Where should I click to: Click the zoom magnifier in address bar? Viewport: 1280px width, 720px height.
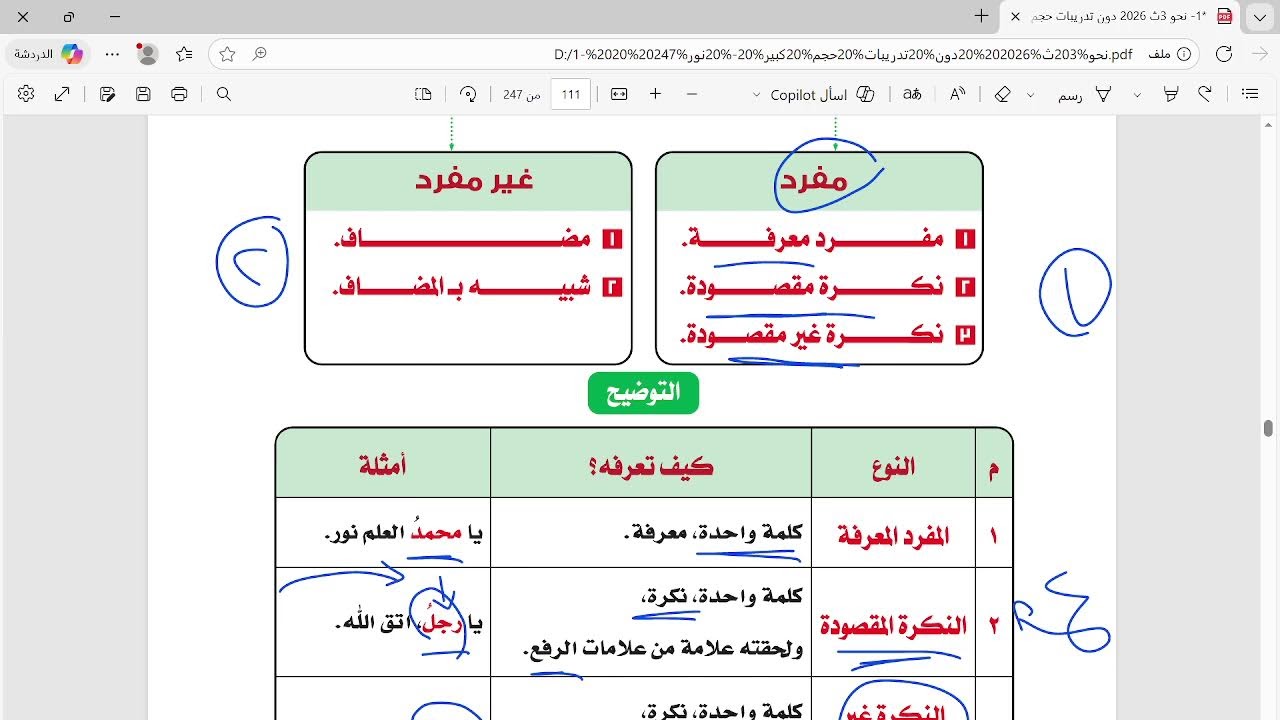(260, 54)
